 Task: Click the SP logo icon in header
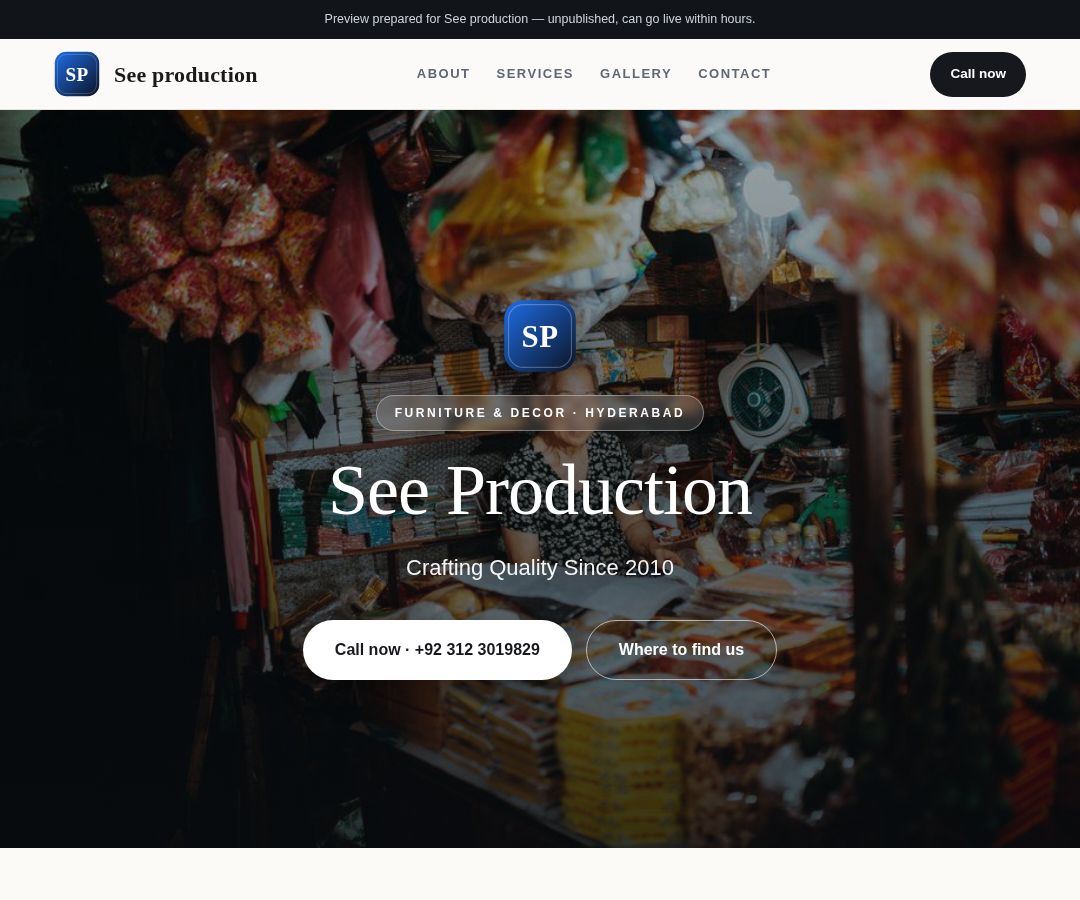coord(77,74)
